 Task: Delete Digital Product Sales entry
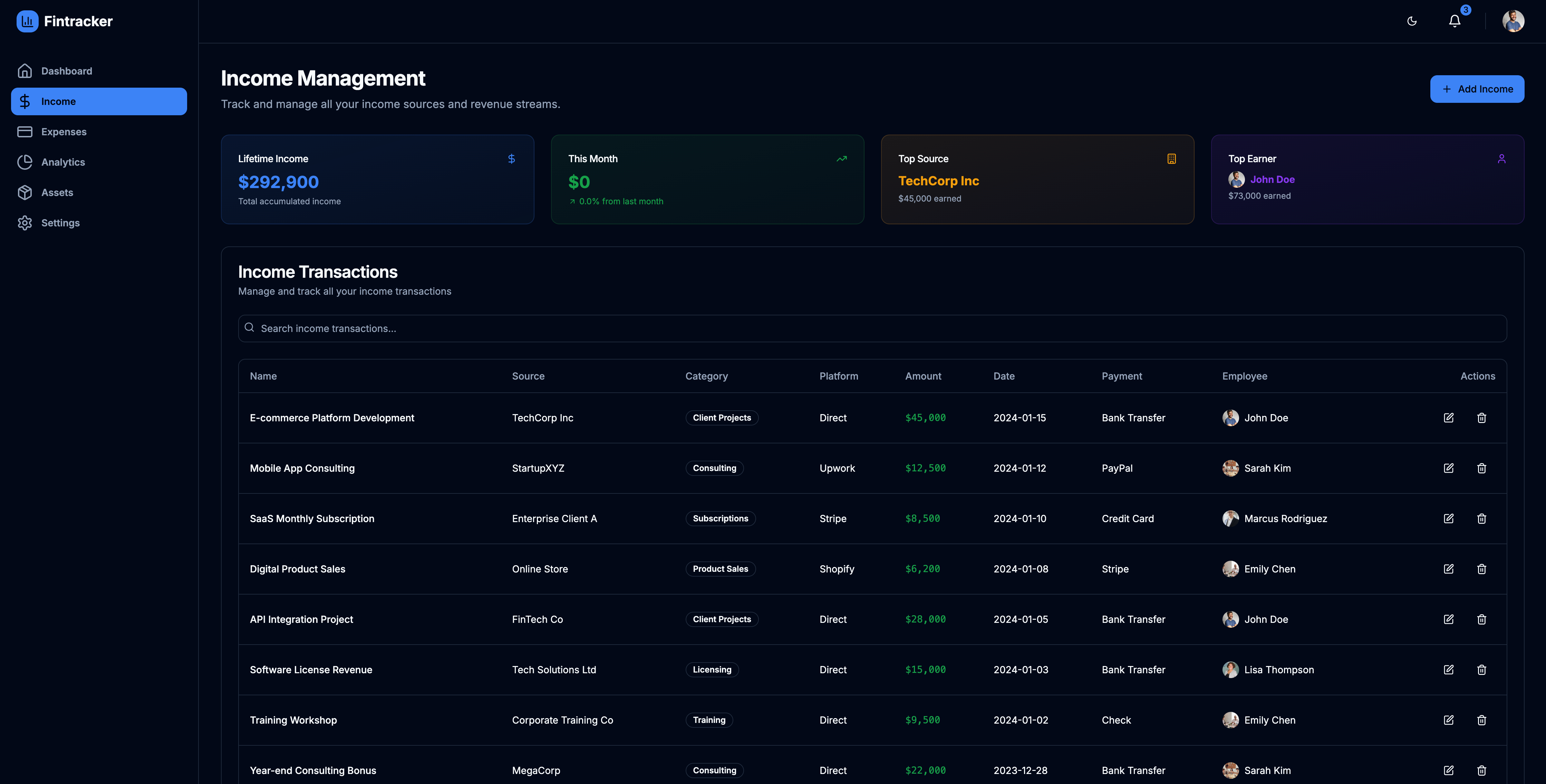tap(1481, 569)
